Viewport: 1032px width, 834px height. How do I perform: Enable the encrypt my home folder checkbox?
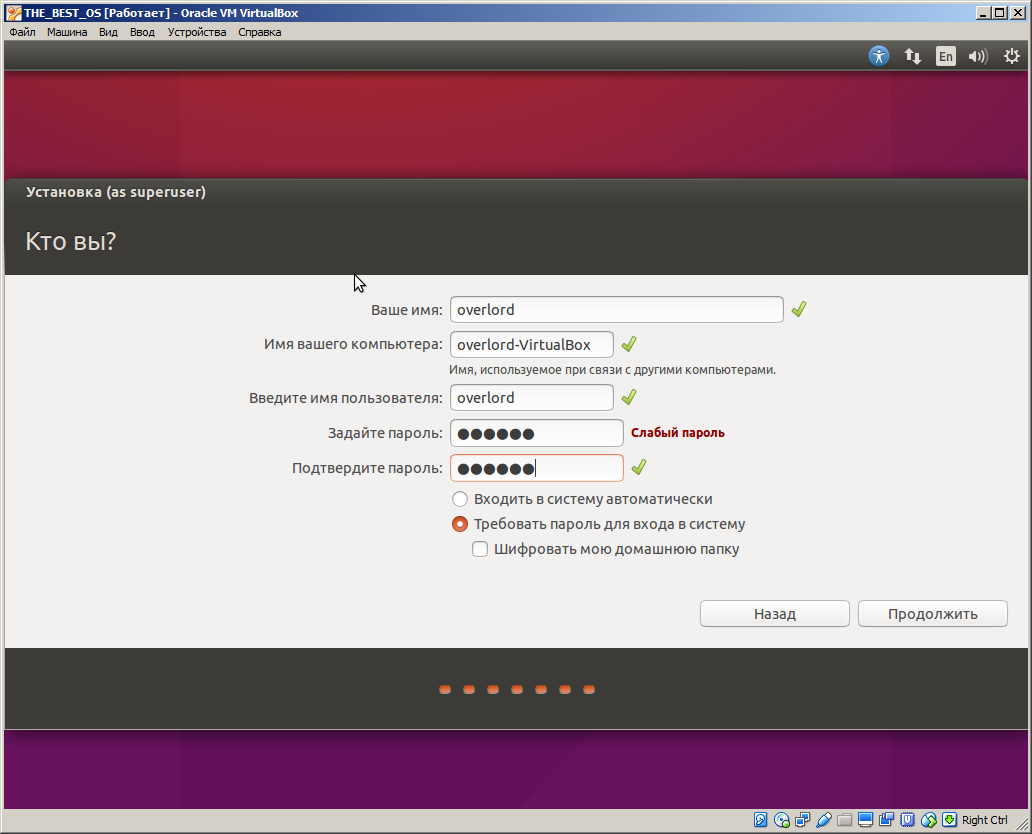(480, 549)
